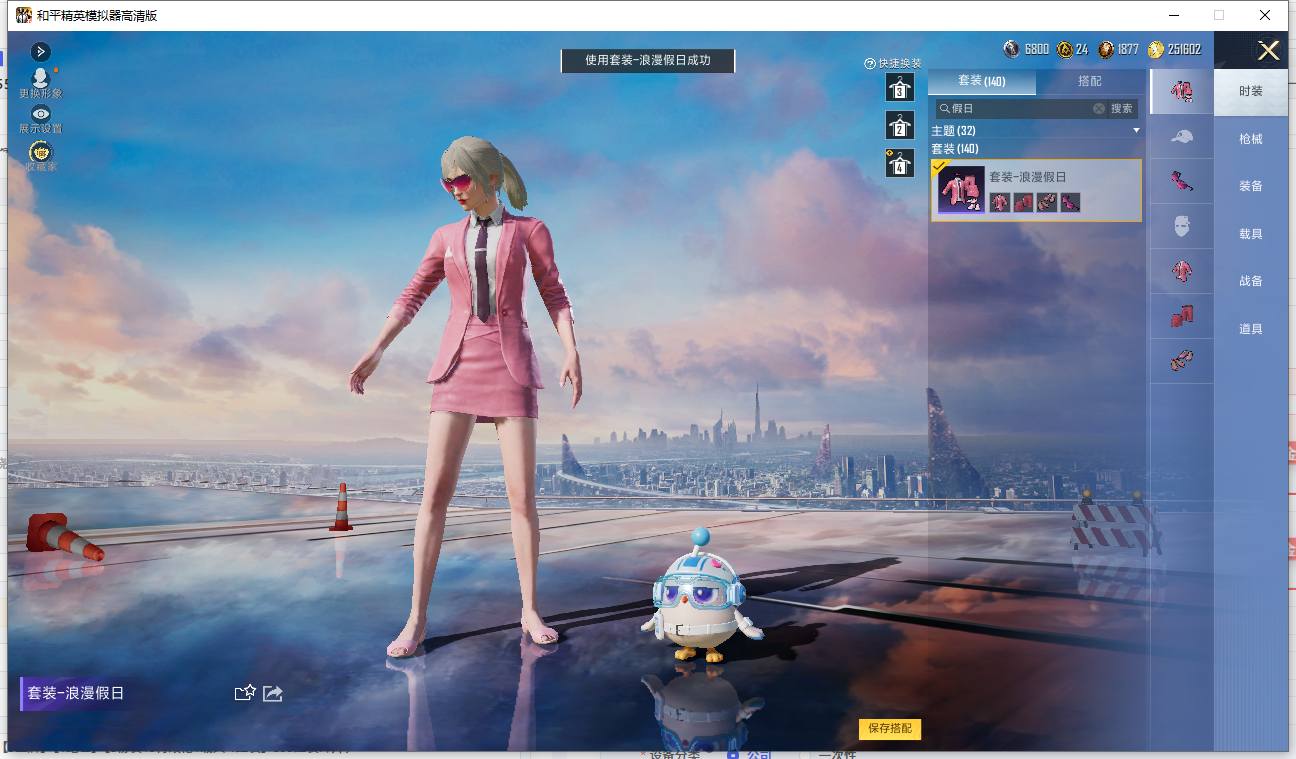Select quick outfit hanger slot 2
Screen dimensions: 1296x759
tap(899, 126)
